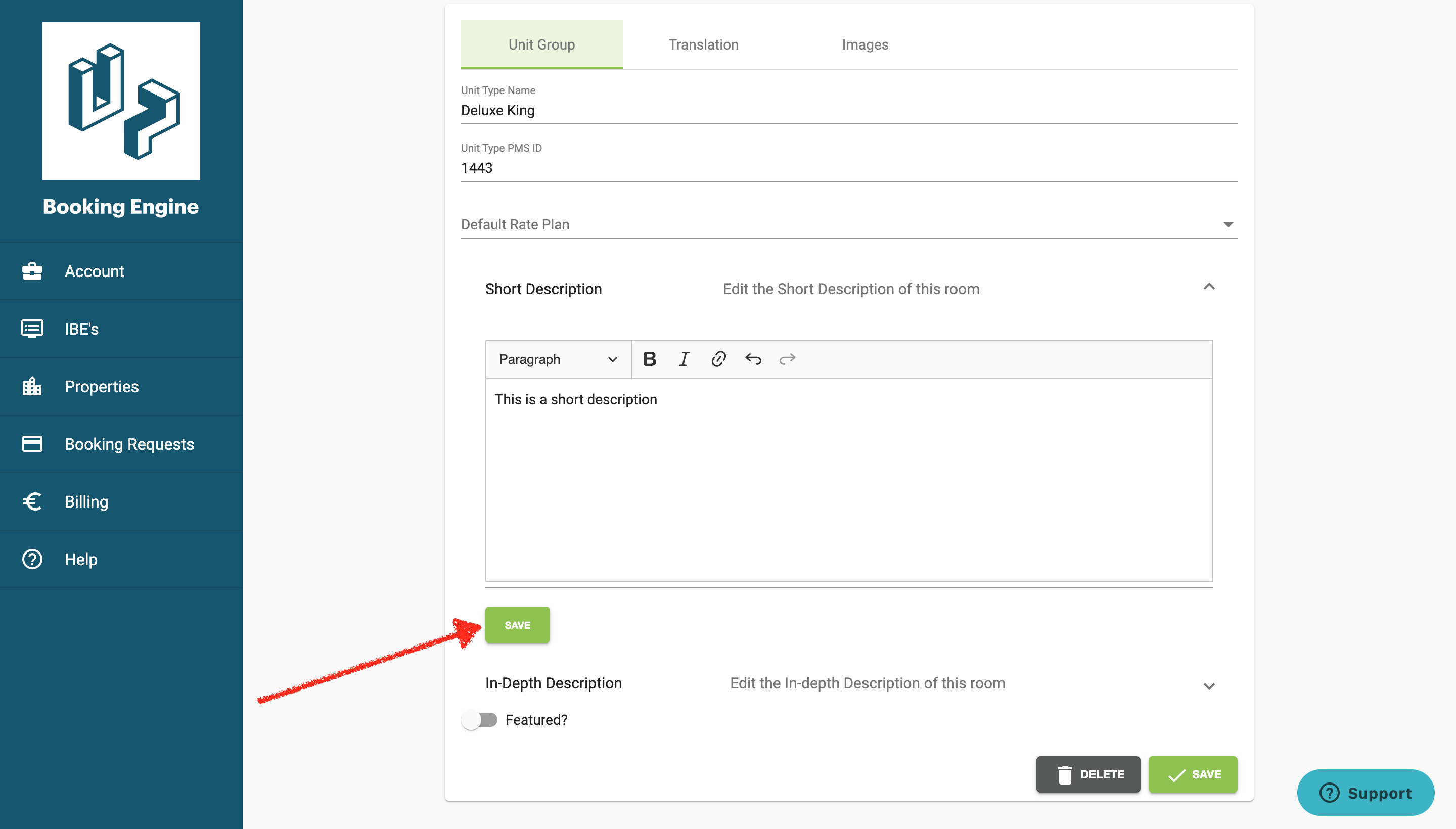
Task: Click the Properties building icon
Action: [32, 387]
